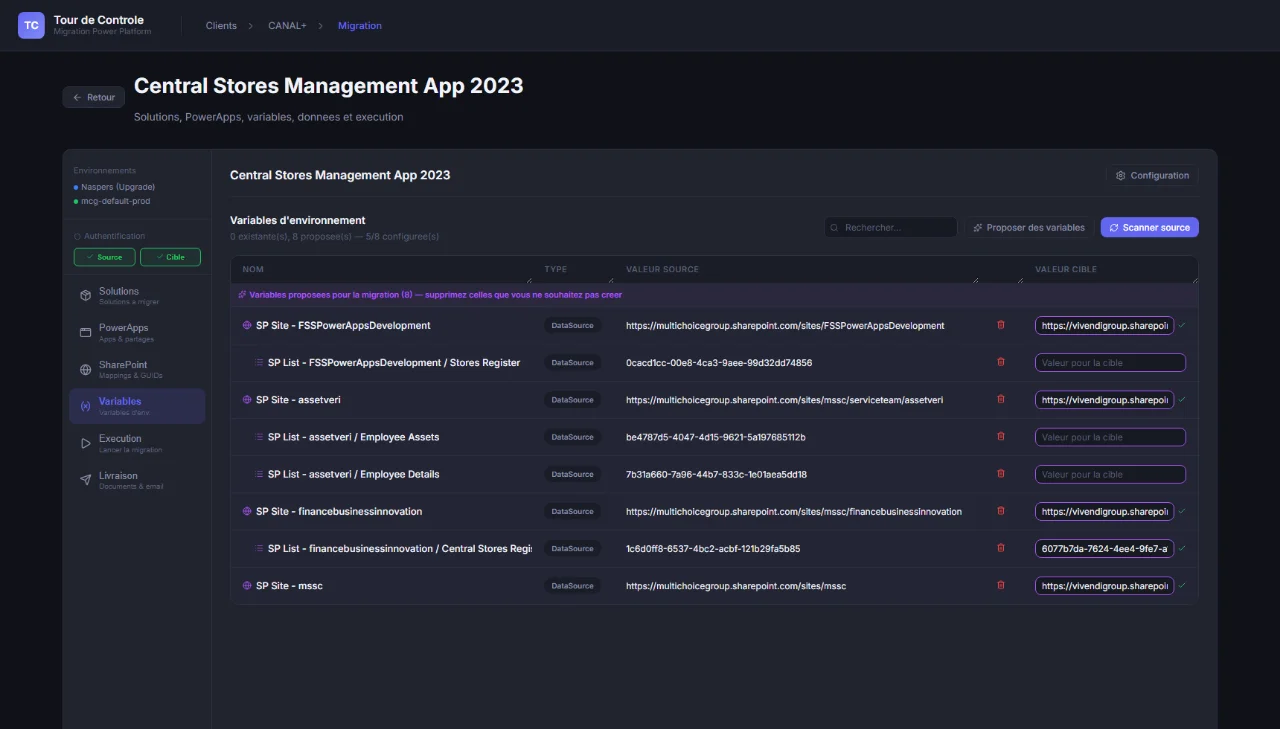The image size is (1280, 729).
Task: Click the Livraison paper-plane icon in sidebar
Action: (85, 480)
